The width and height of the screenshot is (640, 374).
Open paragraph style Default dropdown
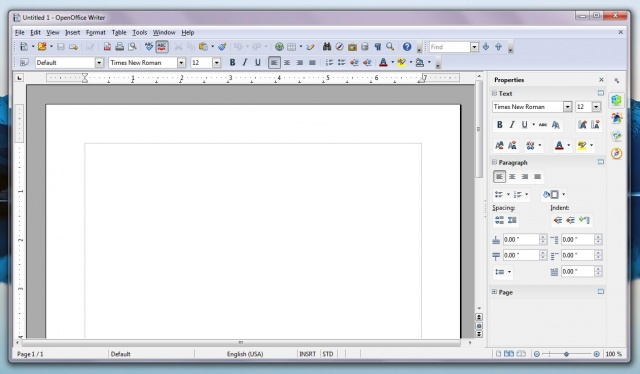(99, 62)
